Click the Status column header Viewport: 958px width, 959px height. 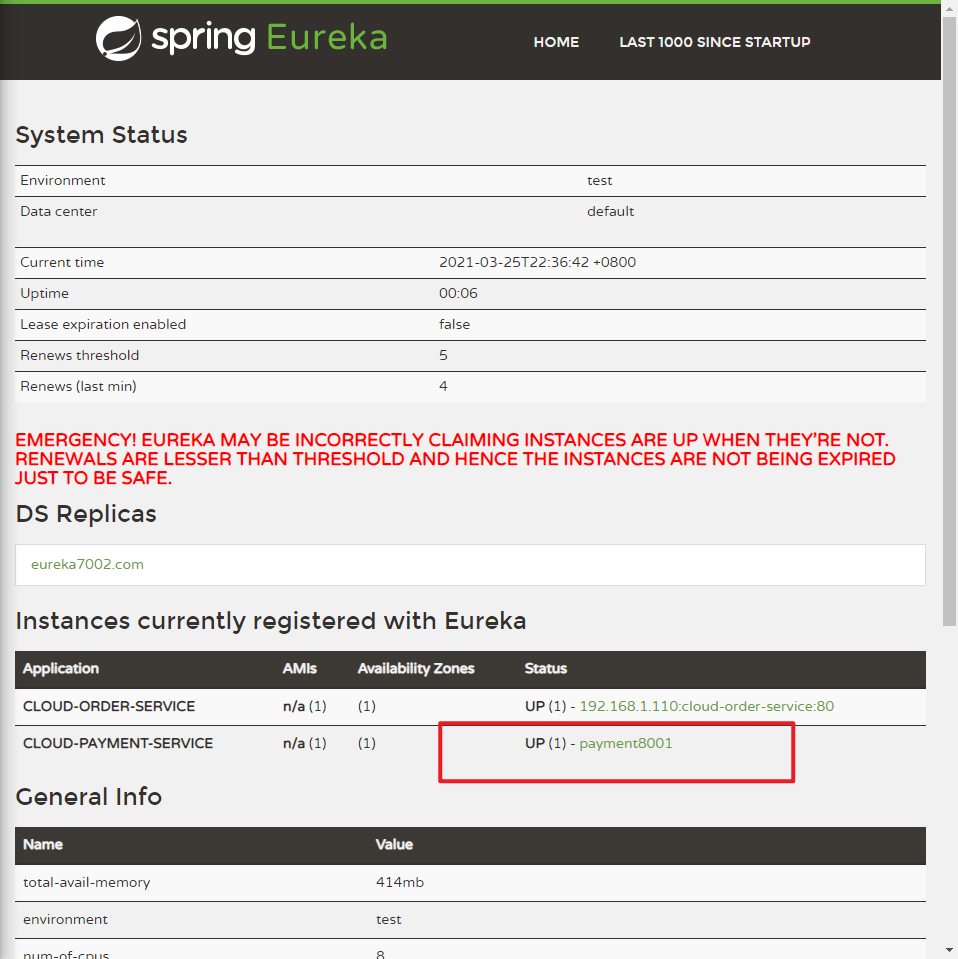(546, 668)
